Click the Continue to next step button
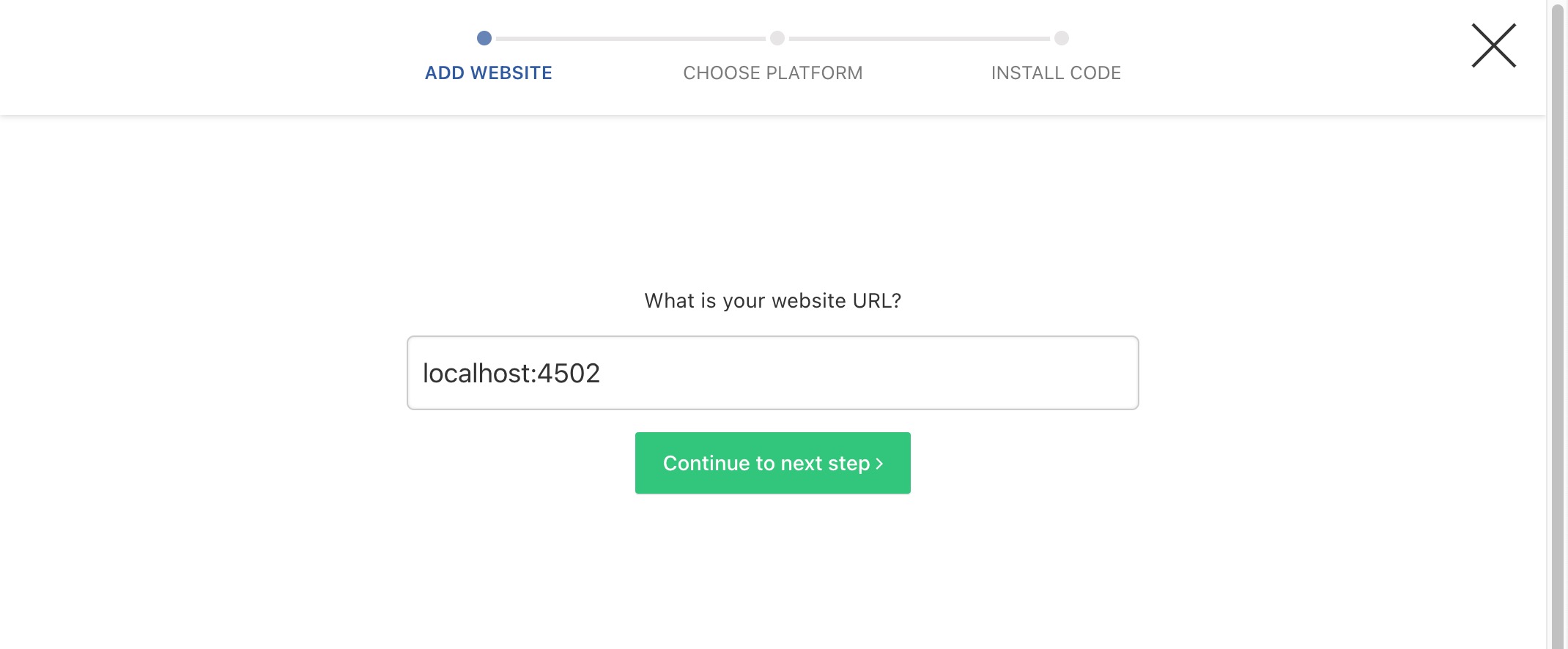Viewport: 1568px width, 649px height. click(773, 463)
